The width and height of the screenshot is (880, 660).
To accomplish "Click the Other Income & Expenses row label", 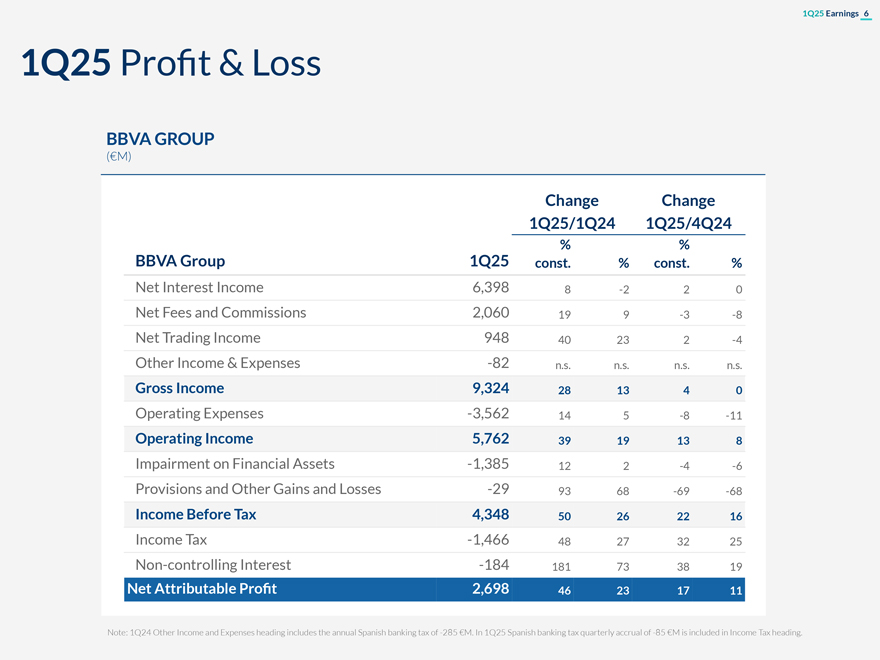I will coord(217,363).
